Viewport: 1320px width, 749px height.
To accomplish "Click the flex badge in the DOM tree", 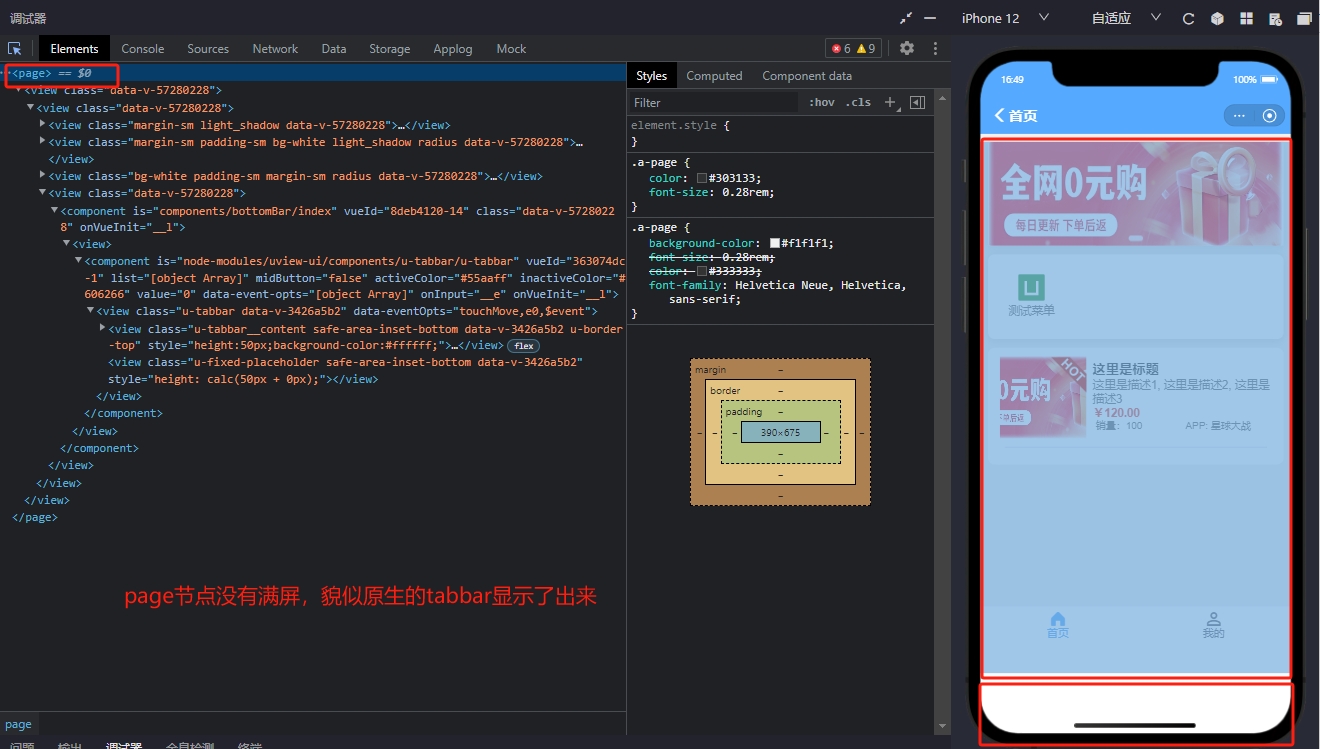I will 523,346.
